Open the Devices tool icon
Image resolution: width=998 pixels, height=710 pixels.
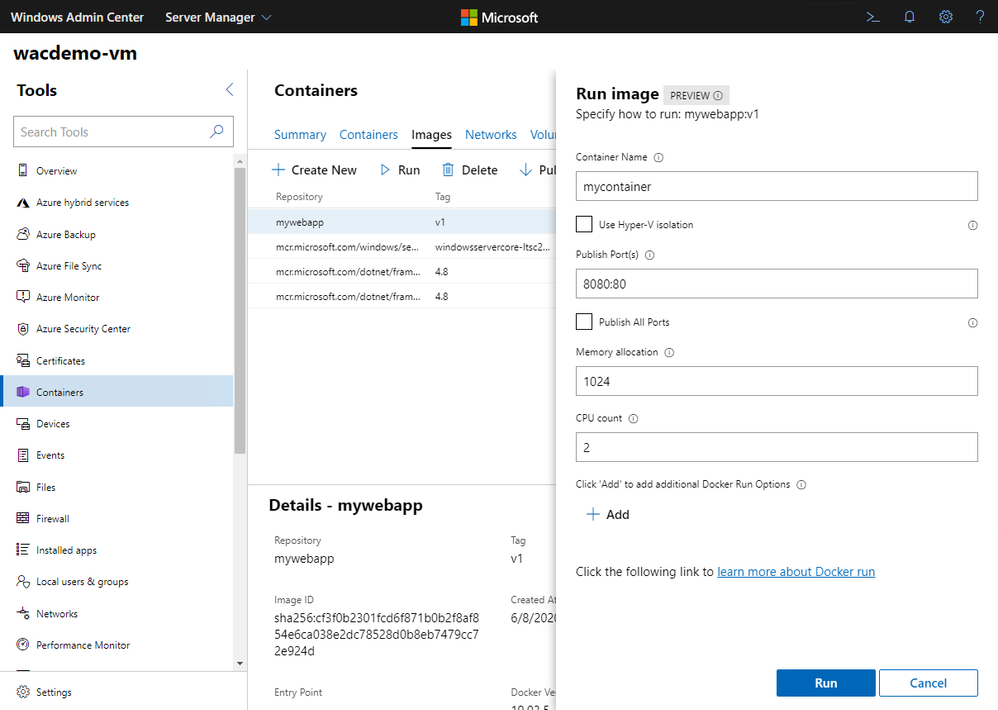[x=23, y=424]
